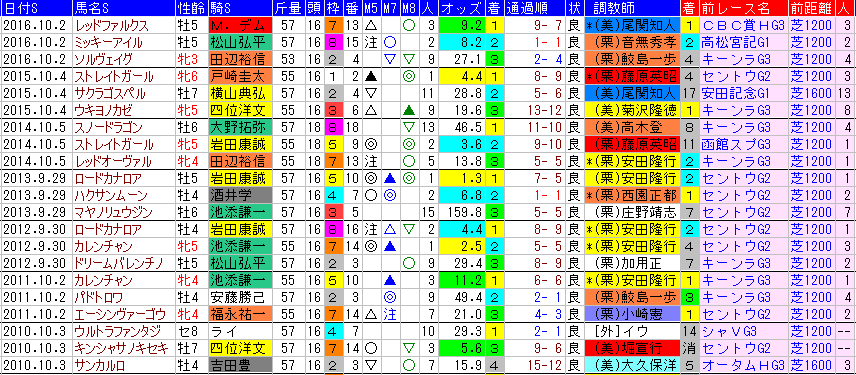
Task: Select horse name ウルトラファンタジ
Action: point(117,332)
